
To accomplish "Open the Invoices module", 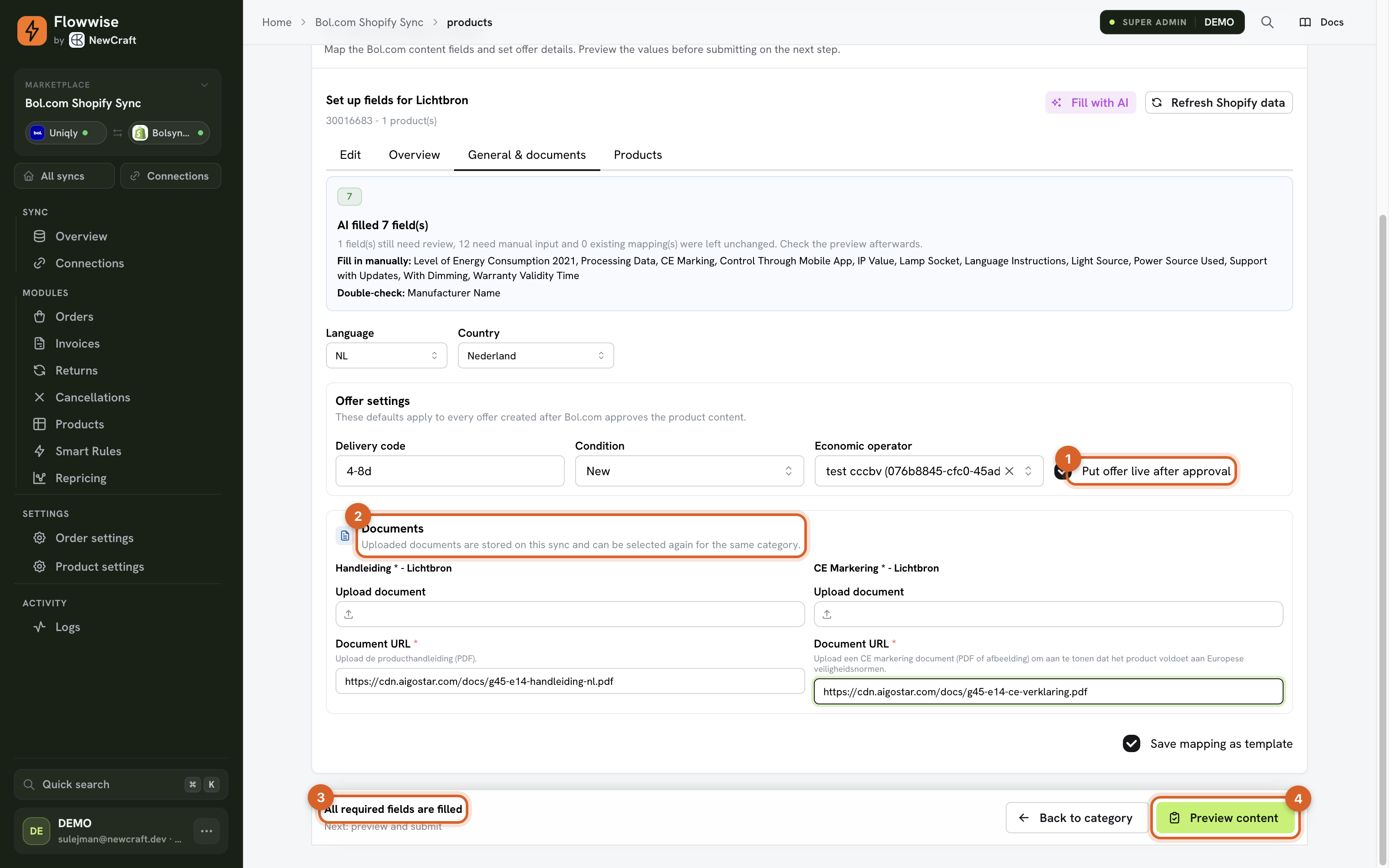I will pos(78,343).
